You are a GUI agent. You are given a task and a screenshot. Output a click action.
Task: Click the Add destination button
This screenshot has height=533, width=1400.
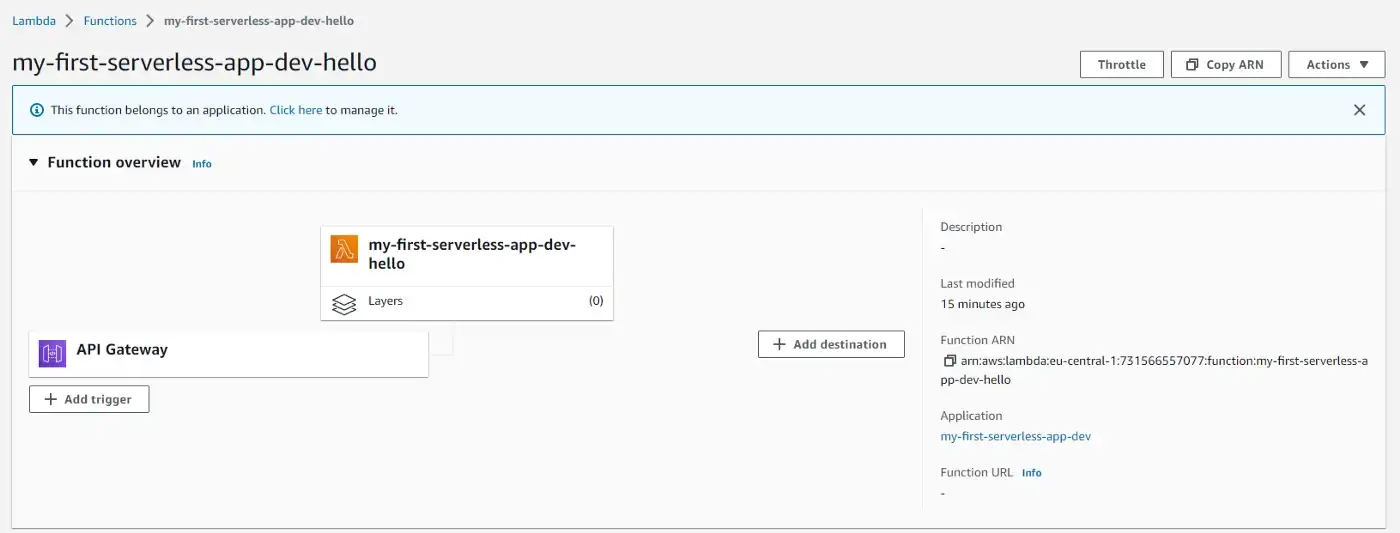[x=831, y=344]
